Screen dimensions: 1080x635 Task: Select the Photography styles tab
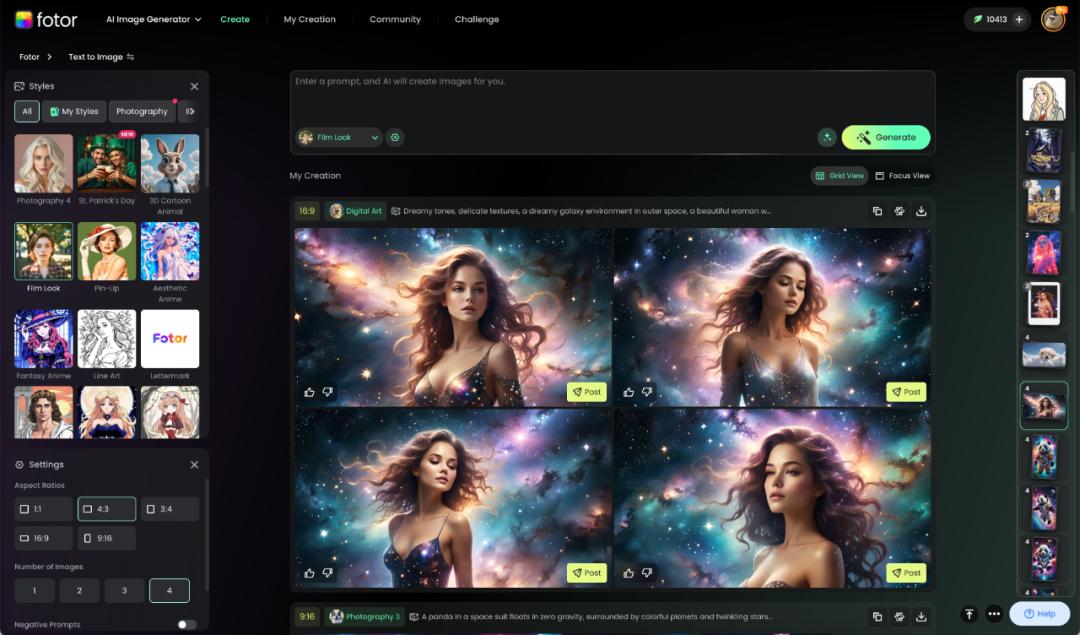pyautogui.click(x=141, y=111)
